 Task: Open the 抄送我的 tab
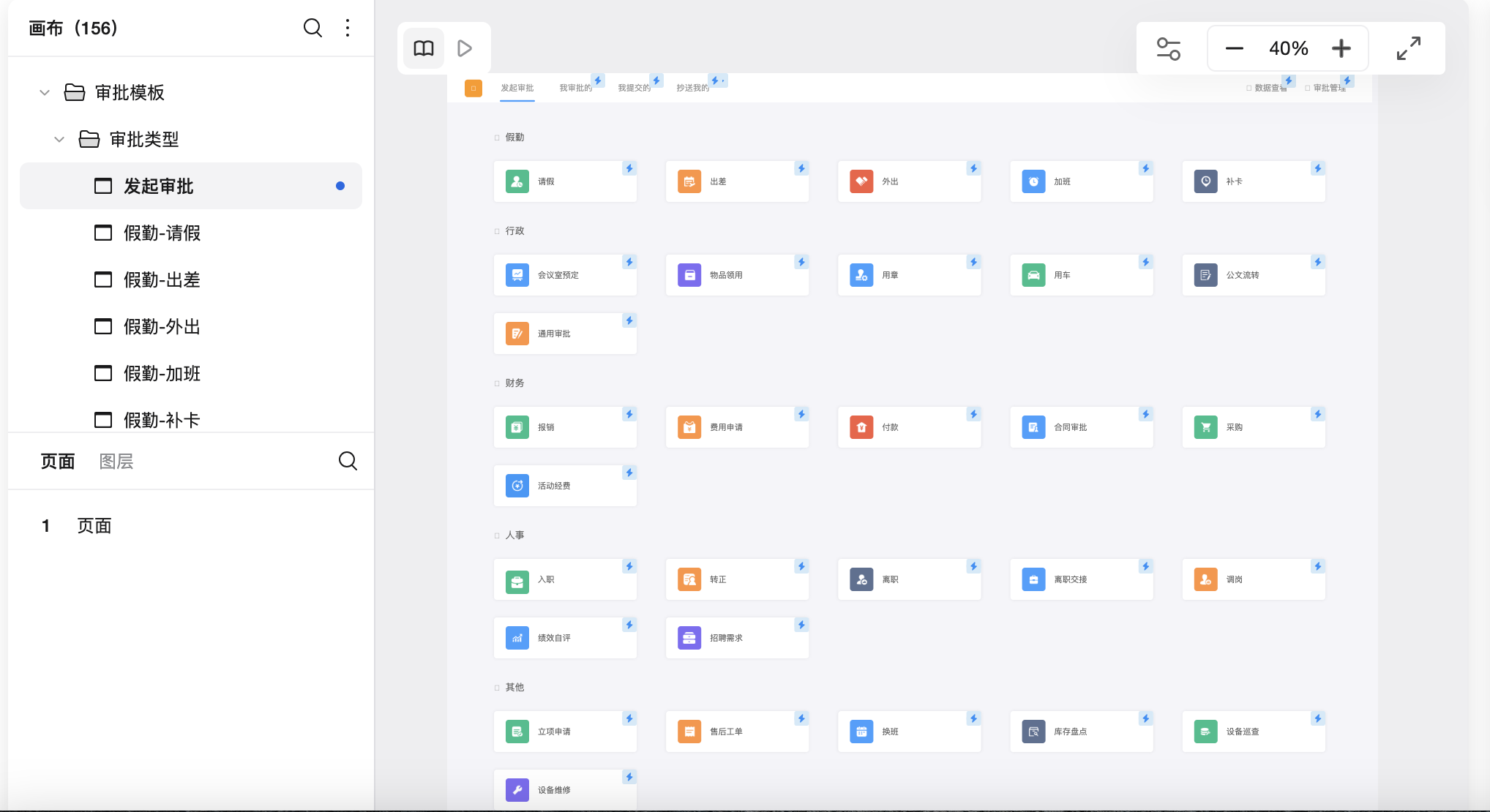693,89
